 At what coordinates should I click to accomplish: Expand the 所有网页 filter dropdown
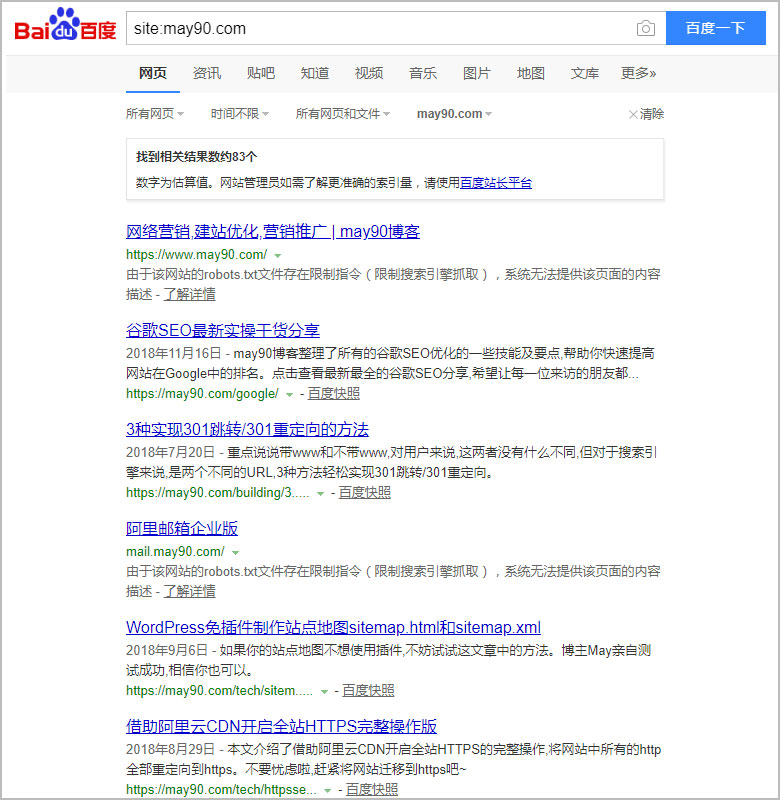pyautogui.click(x=155, y=114)
